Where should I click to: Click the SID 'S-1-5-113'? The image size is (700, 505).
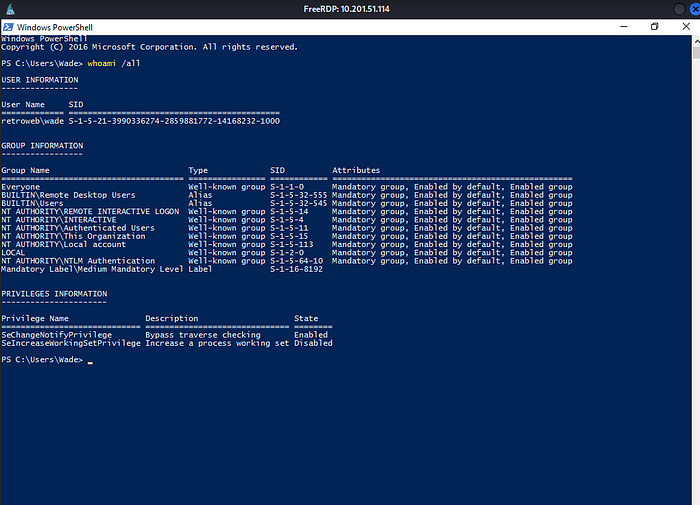pos(292,244)
